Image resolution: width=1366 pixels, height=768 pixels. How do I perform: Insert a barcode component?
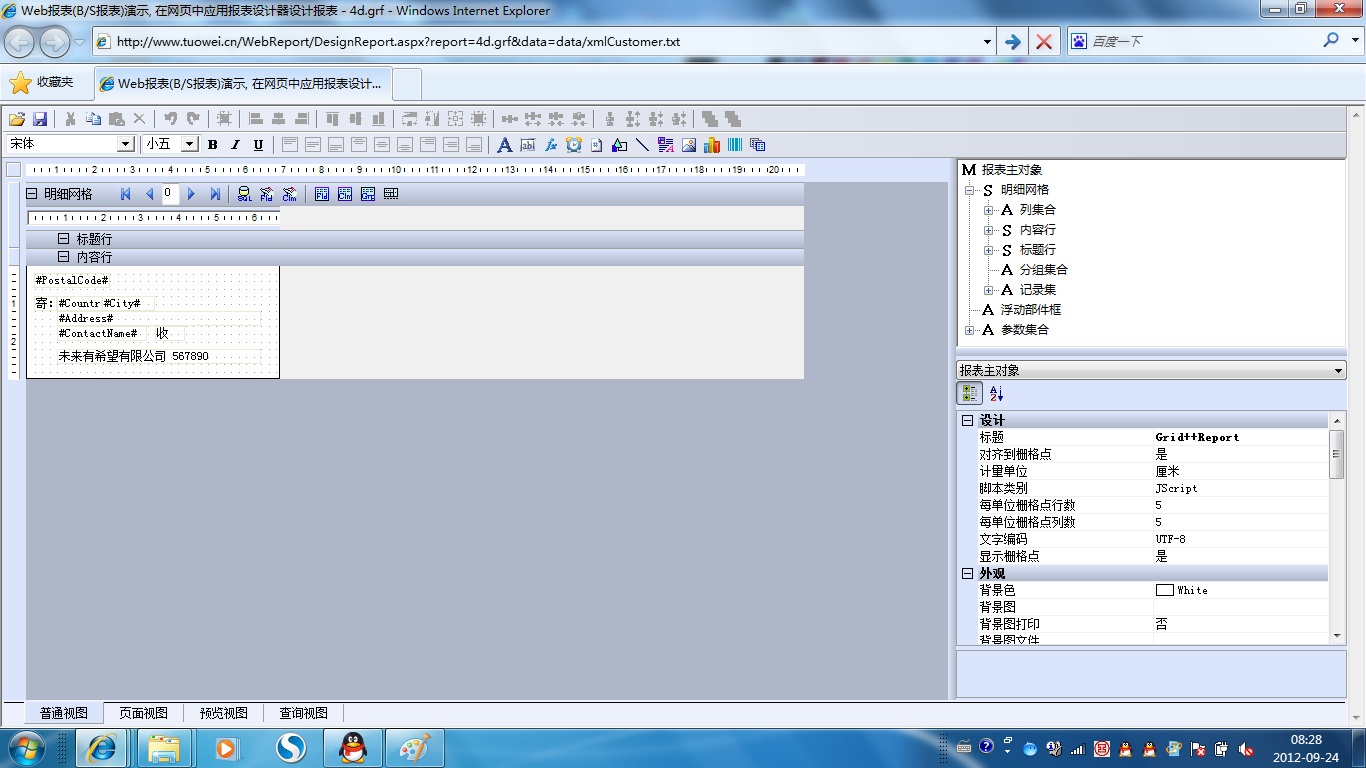(x=735, y=145)
